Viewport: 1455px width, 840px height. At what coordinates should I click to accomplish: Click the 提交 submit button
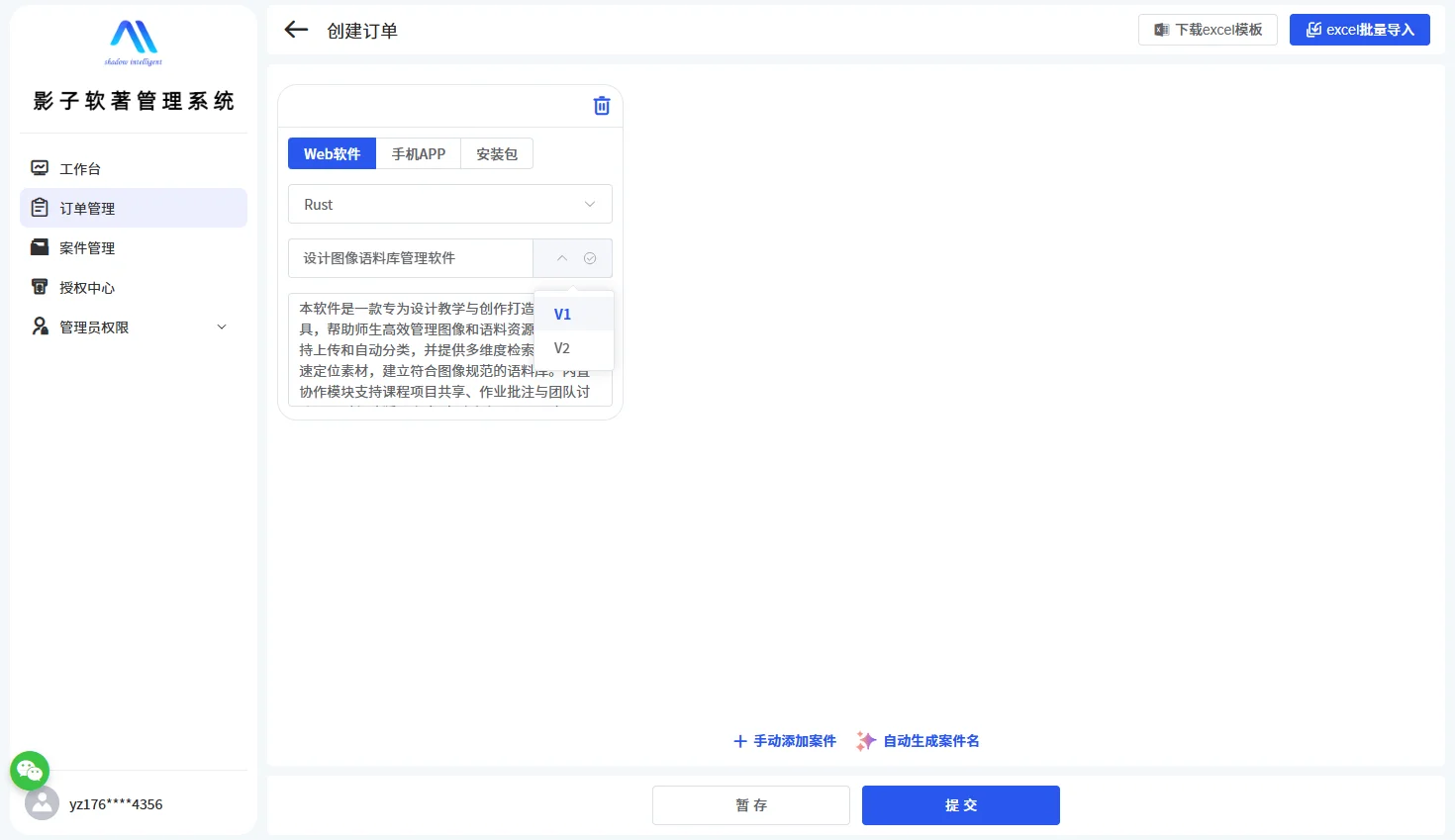point(959,804)
